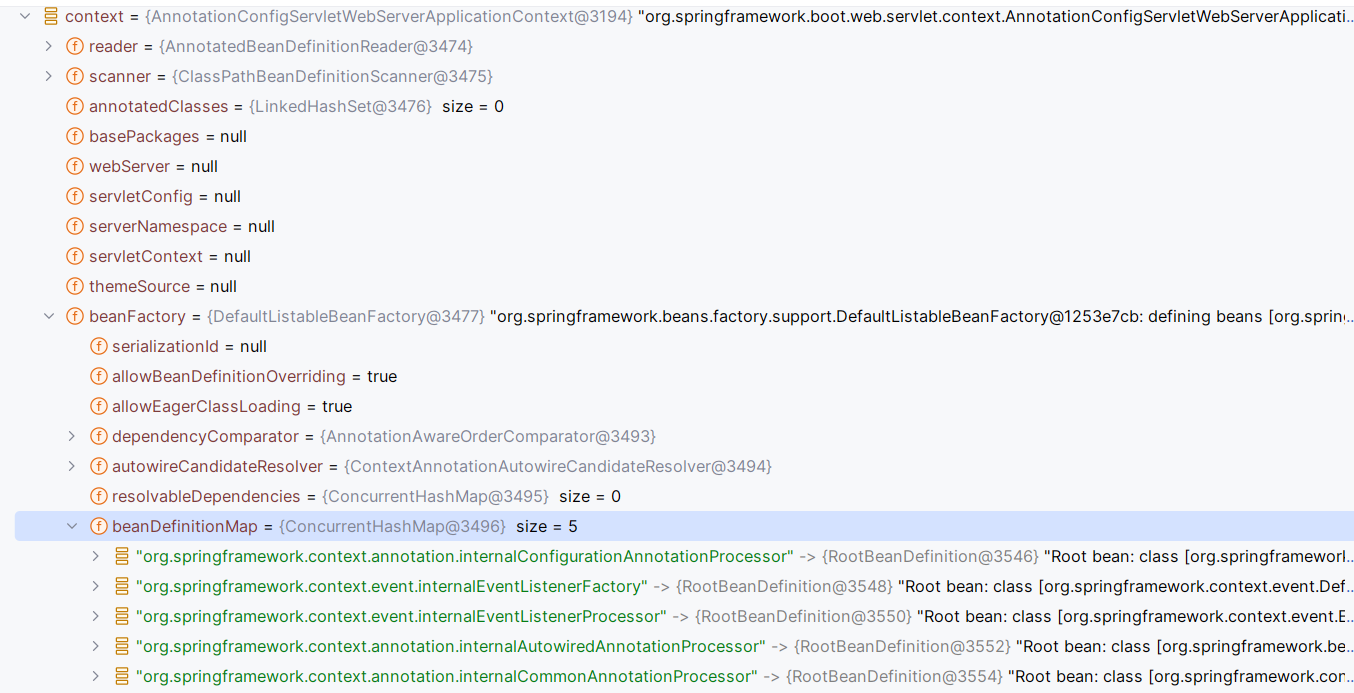
Task: Collapse the beanDefinitionMap node
Action: 71,526
